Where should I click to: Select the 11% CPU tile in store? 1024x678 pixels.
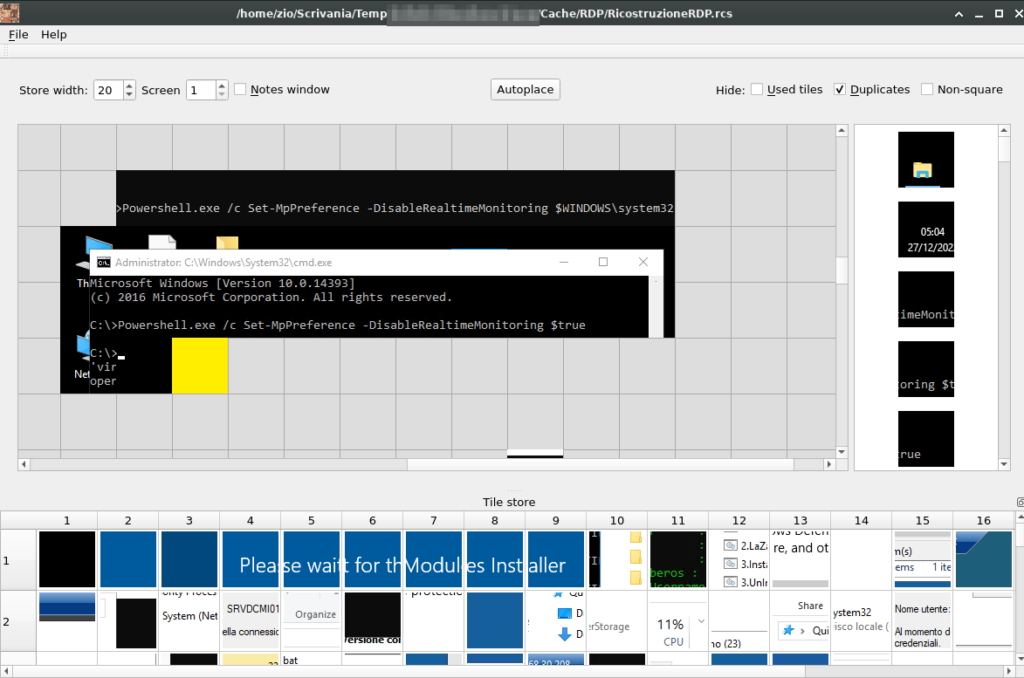coord(678,620)
